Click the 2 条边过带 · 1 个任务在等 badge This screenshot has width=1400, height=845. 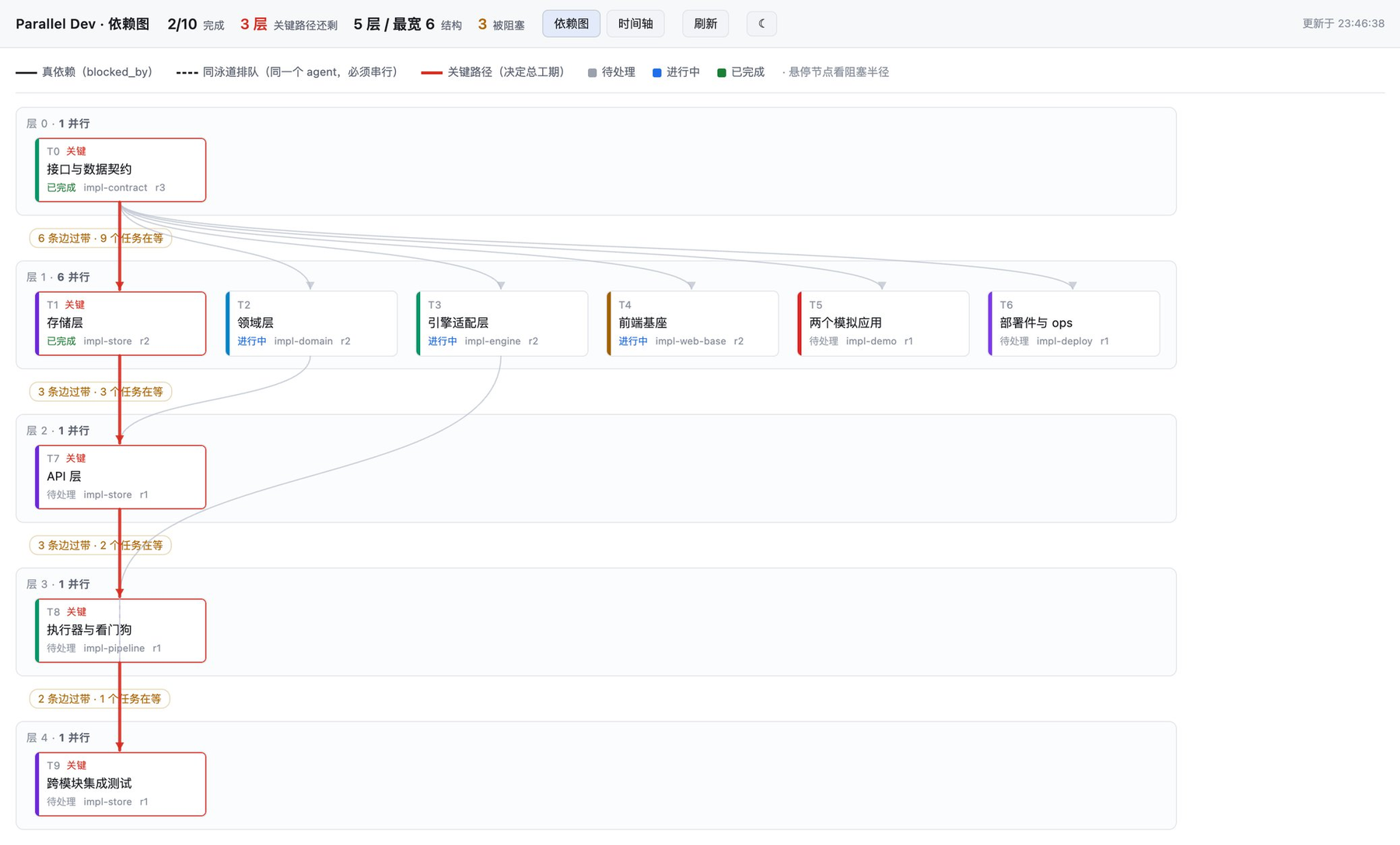pos(100,699)
